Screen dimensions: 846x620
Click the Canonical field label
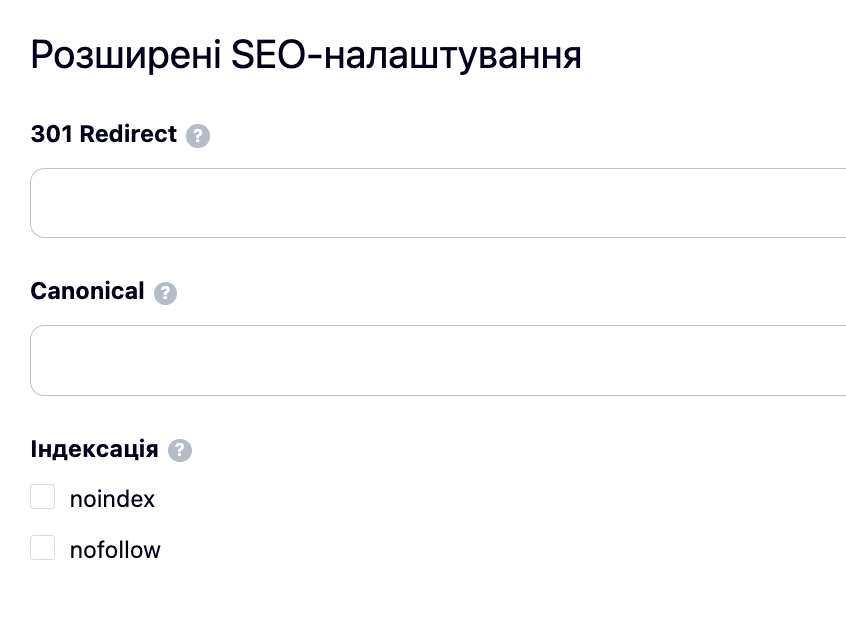click(x=87, y=291)
